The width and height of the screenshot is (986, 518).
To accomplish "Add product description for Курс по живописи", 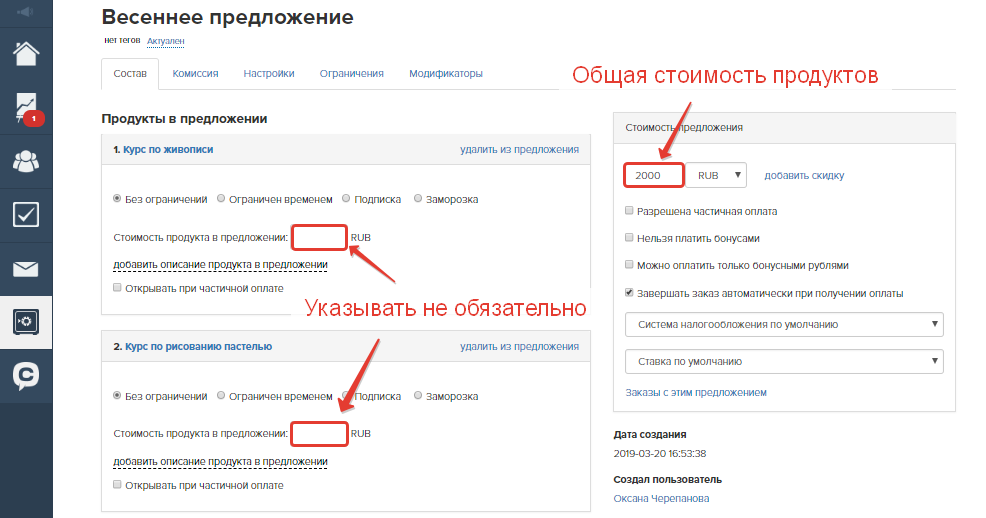I will 220,265.
